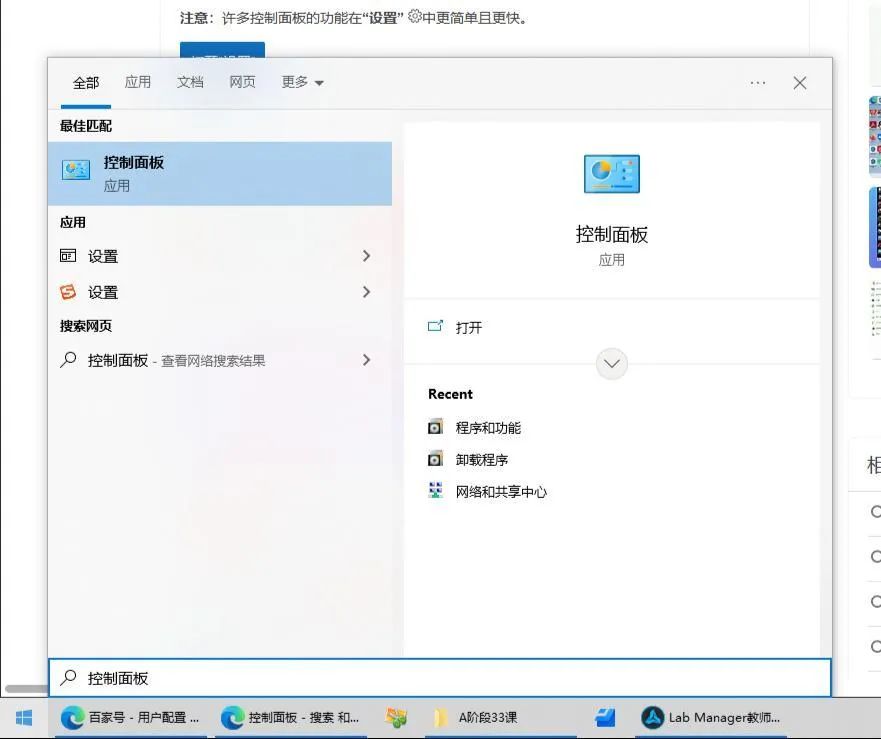This screenshot has width=881, height=739.
Task: Open the 更多 dropdown in search tabs
Action: 300,83
